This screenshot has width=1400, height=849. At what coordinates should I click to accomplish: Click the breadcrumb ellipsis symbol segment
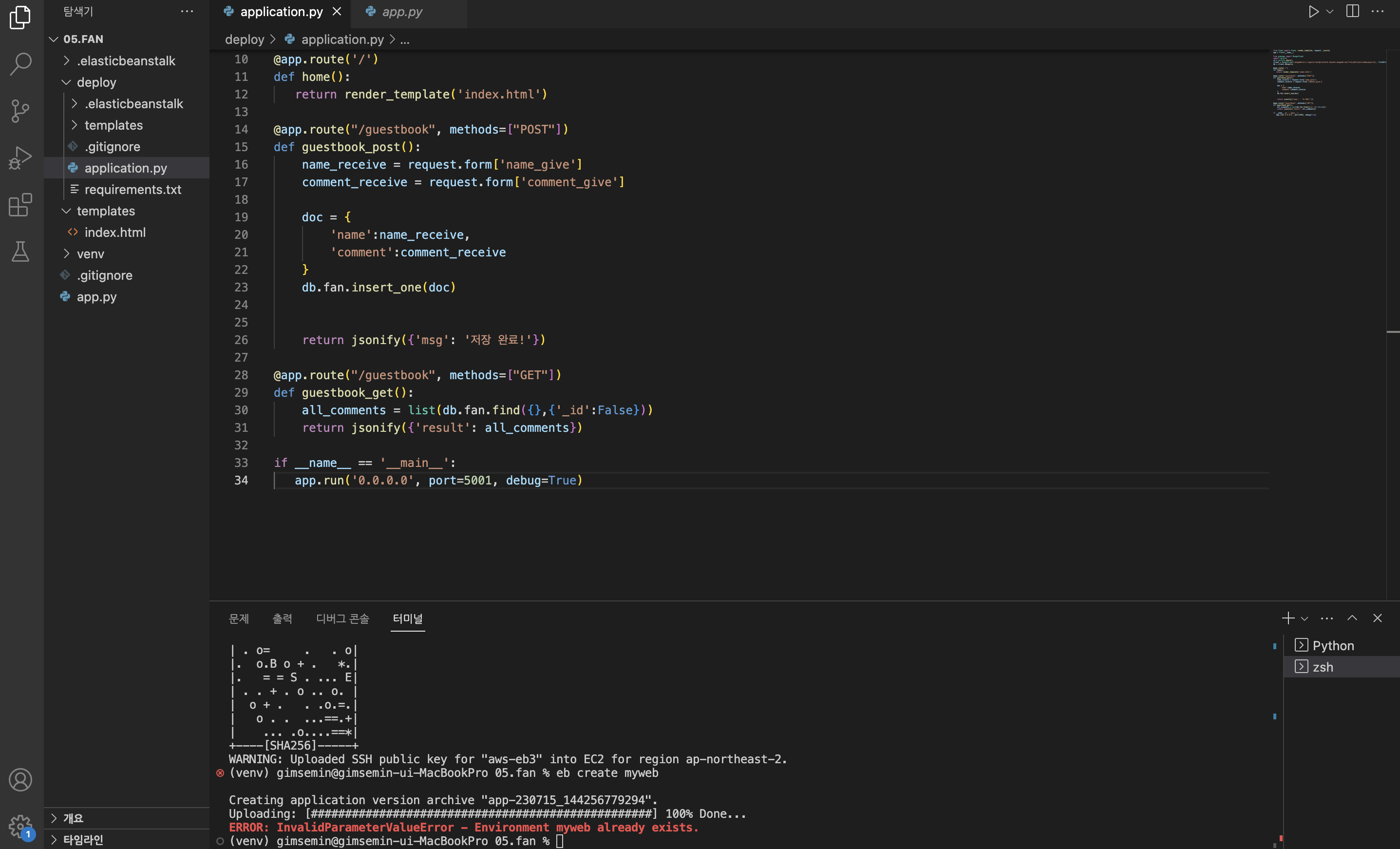pyautogui.click(x=404, y=40)
